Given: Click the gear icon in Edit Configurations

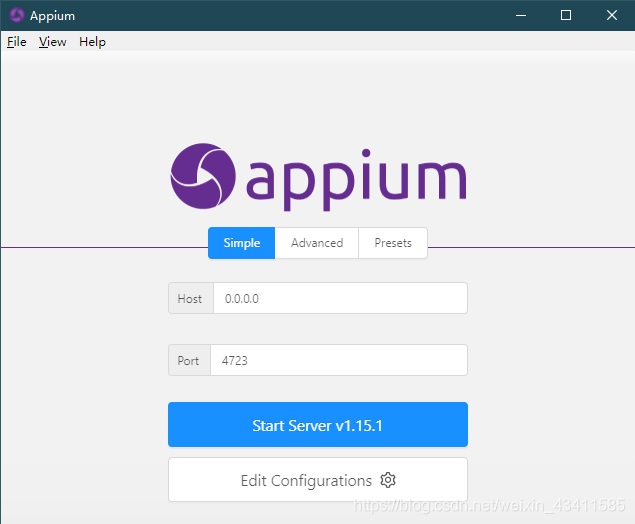Looking at the screenshot, I should [388, 480].
